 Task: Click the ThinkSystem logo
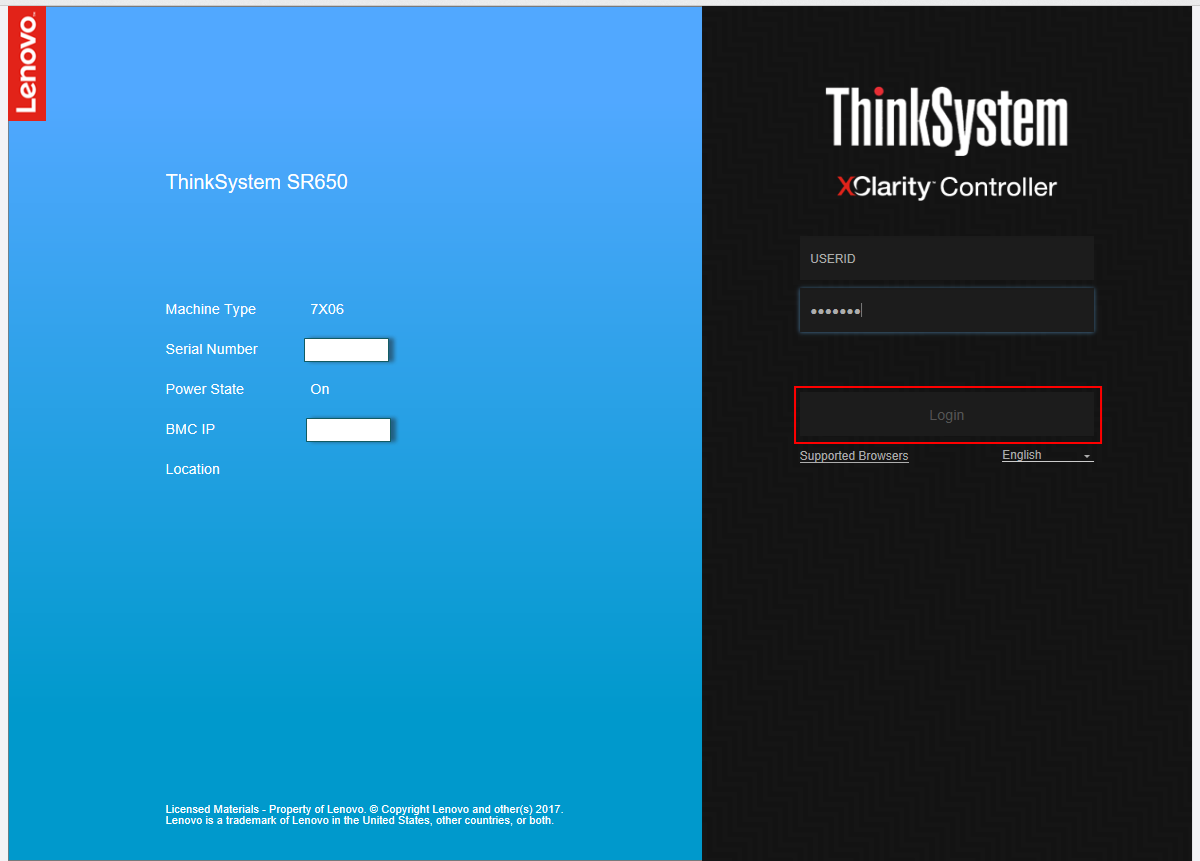click(x=946, y=120)
